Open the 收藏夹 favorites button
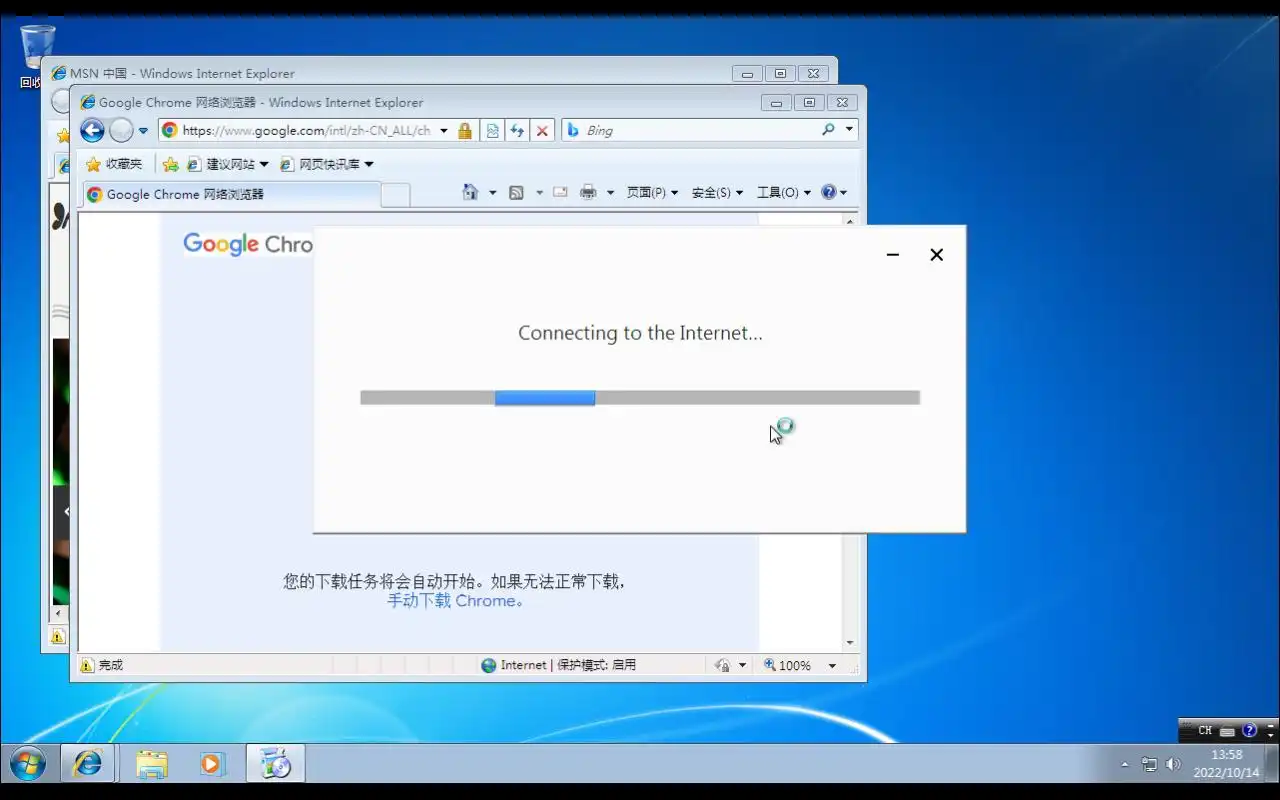Screen dimensions: 1280x800 [114, 164]
